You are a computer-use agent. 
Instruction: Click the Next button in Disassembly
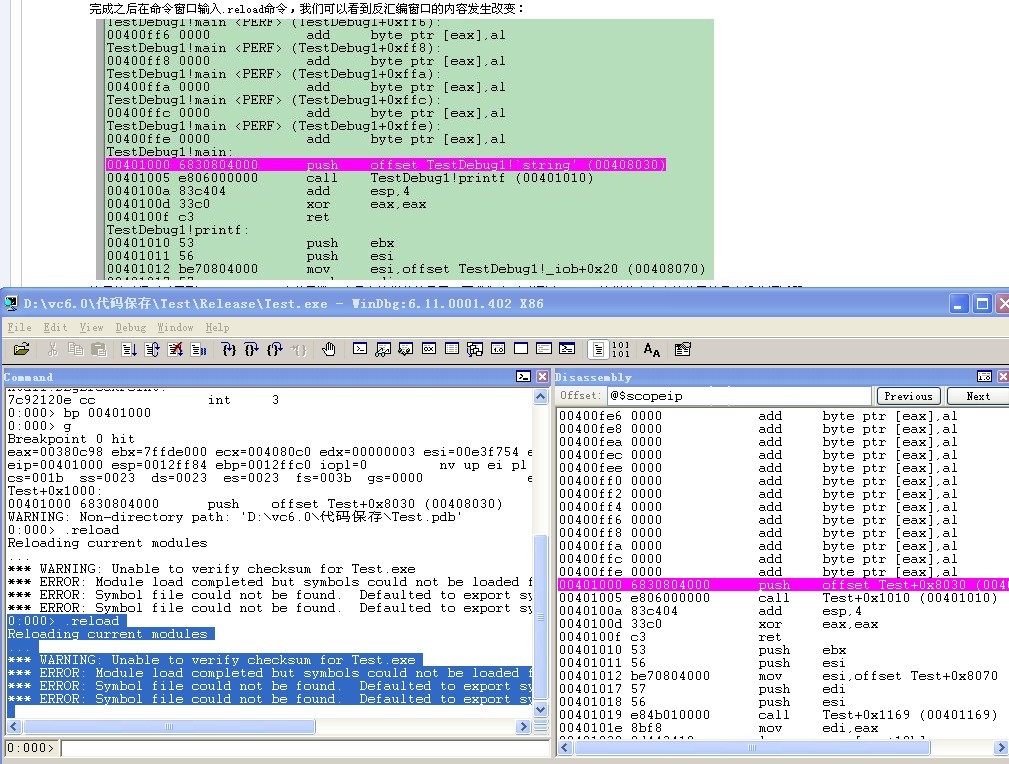click(x=977, y=396)
